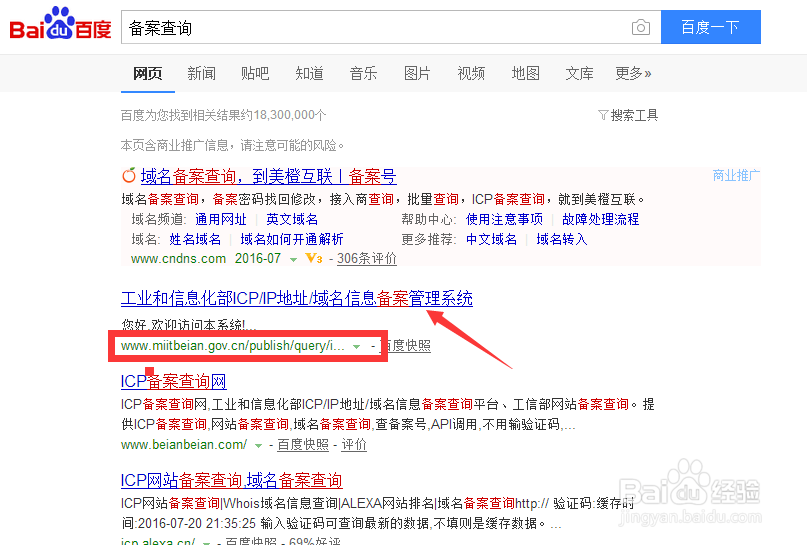Open the 通用网址 link
Image resolution: width=807 pixels, height=545 pixels.
[x=221, y=219]
